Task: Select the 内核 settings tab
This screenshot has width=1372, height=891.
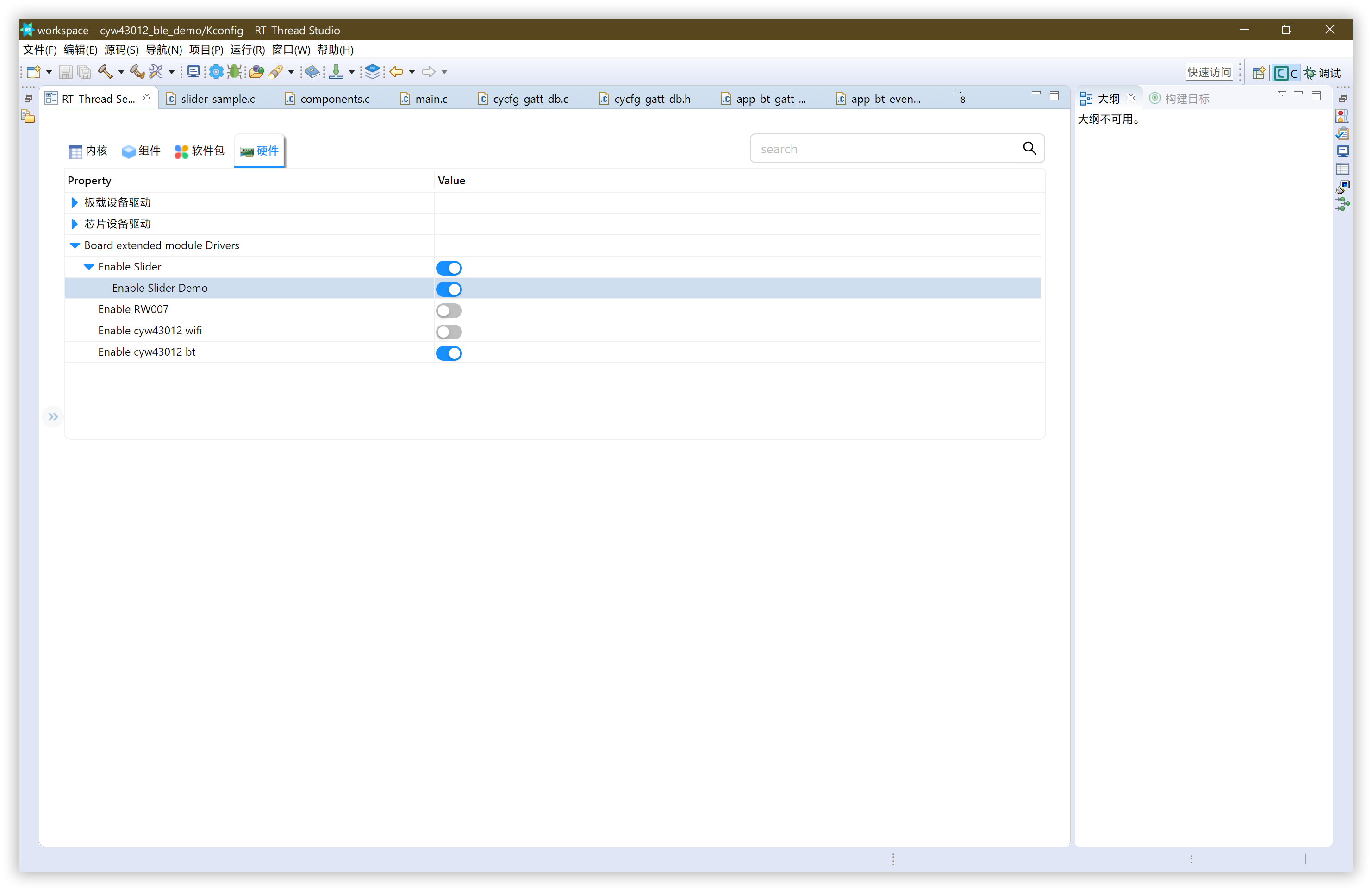Action: (88, 151)
